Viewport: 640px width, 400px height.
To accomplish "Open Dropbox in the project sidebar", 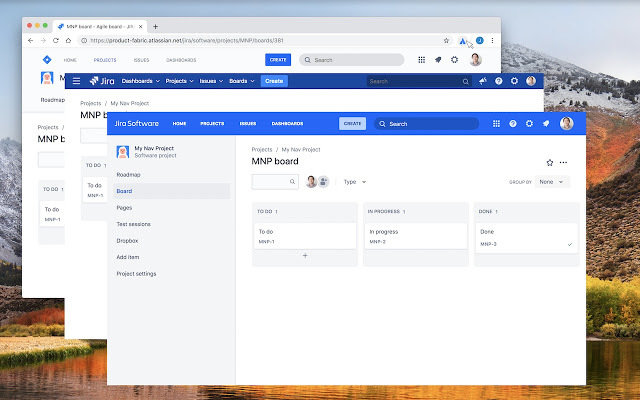I will tap(171, 241).
